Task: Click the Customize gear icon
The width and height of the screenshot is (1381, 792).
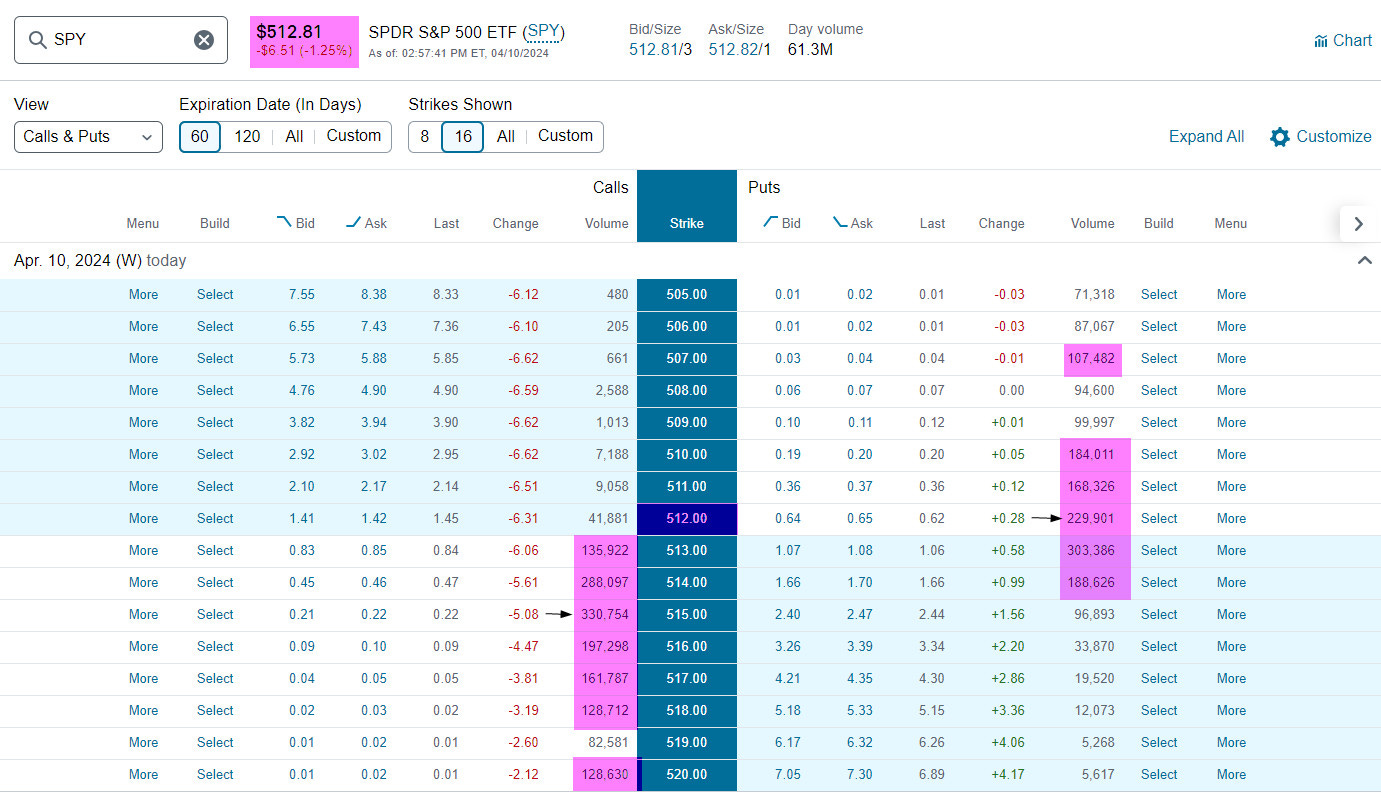Action: [x=1279, y=137]
